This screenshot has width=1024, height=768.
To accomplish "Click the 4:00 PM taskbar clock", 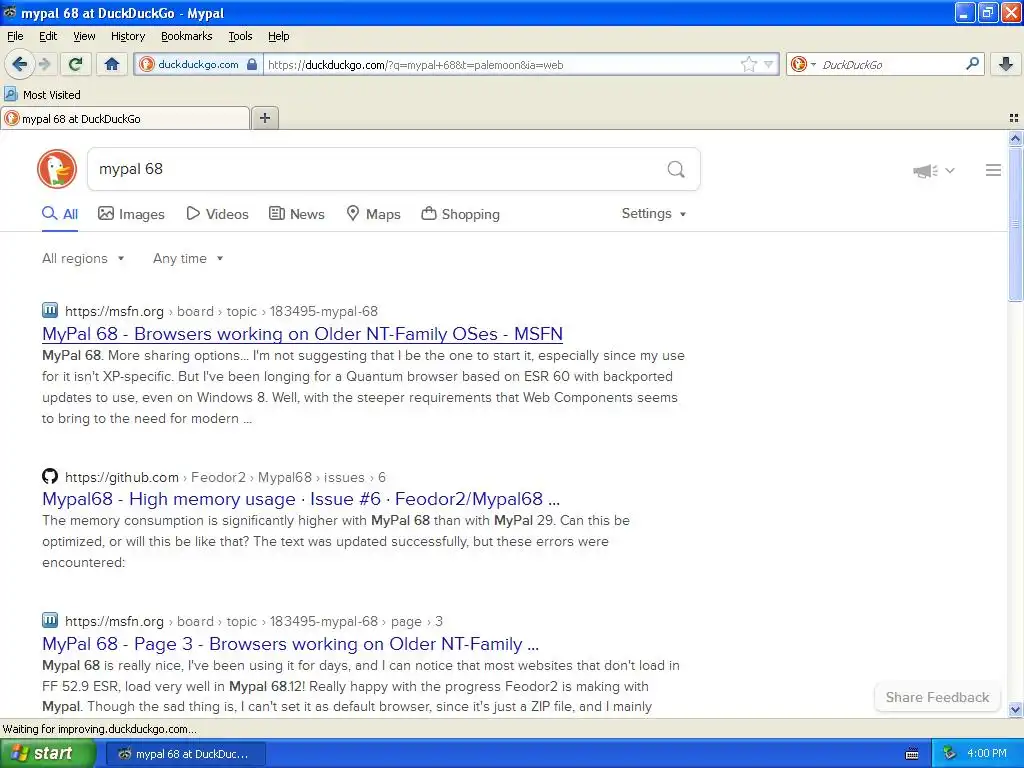I will 987,753.
